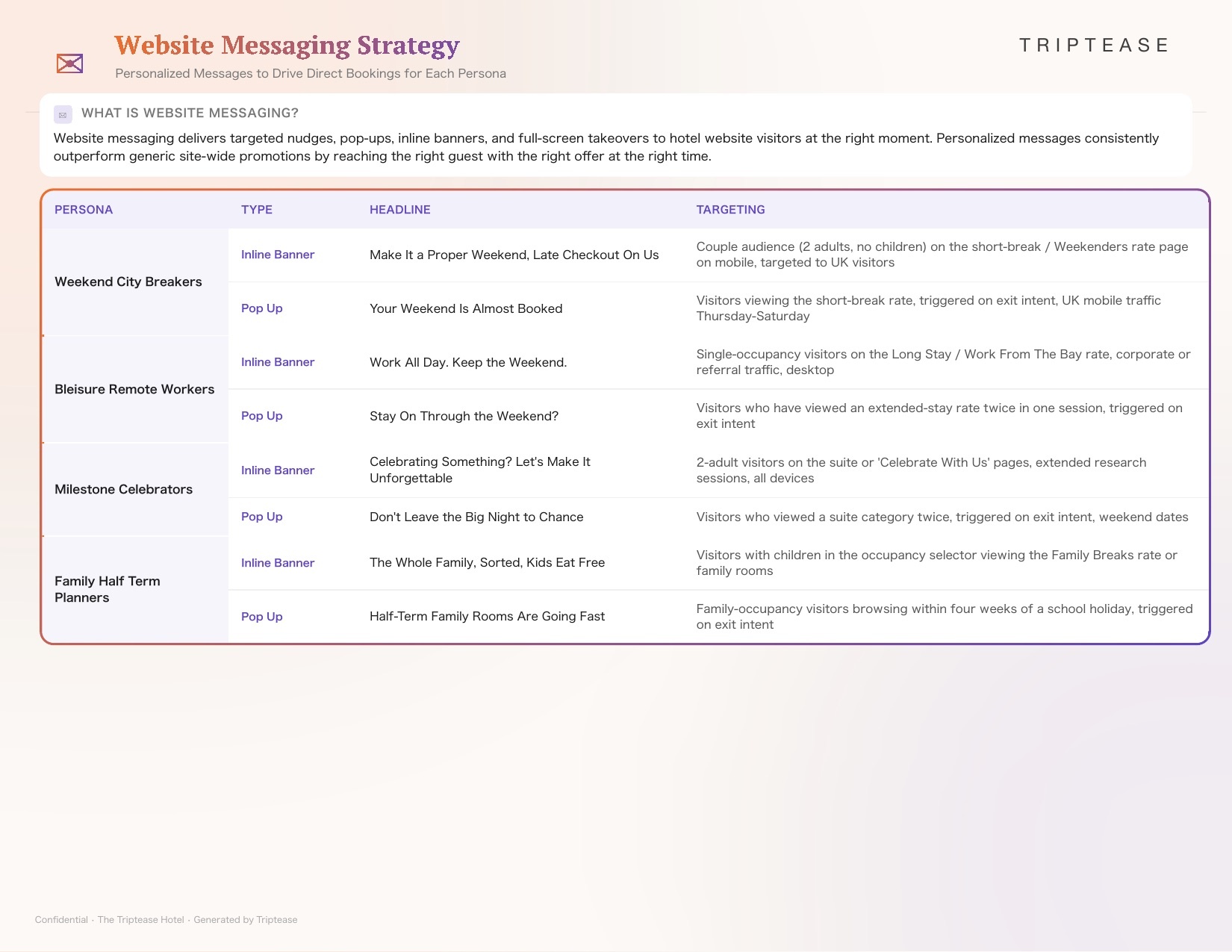Screen dimensions: 1232x952
Task: Select the 'Bleisure Remote Workers' persona cell
Action: coord(135,389)
